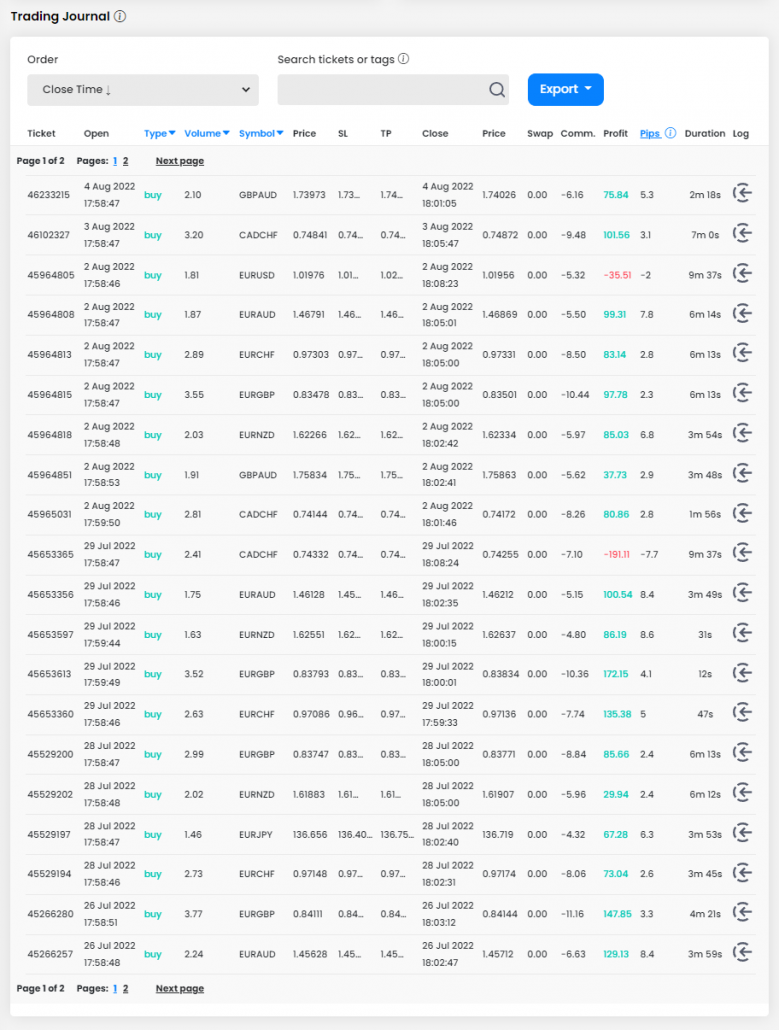The width and height of the screenshot is (779, 1030).
Task: Open the Pips column info tooltip
Action: pos(671,133)
